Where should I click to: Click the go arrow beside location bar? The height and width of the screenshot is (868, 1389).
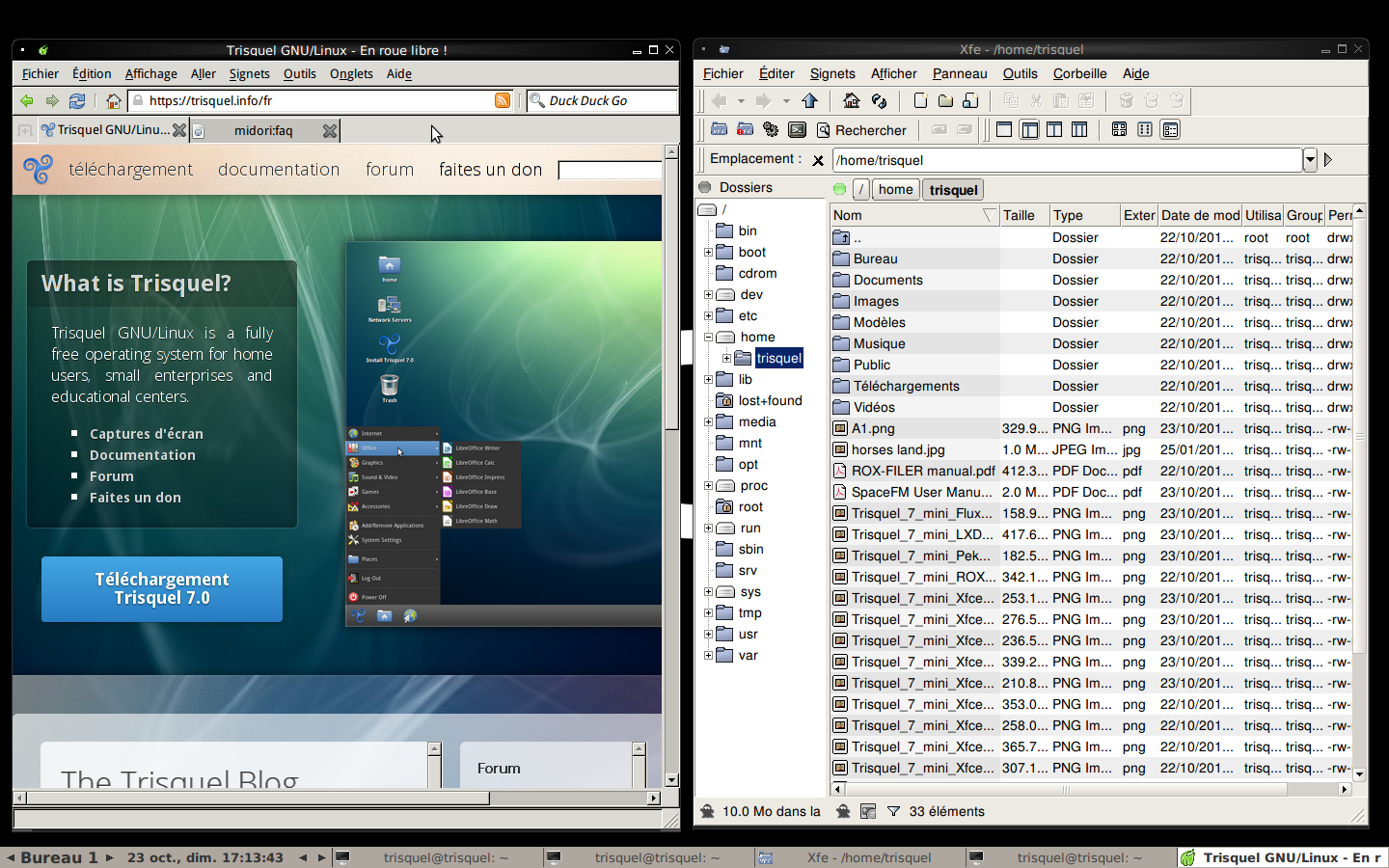pyautogui.click(x=1328, y=160)
